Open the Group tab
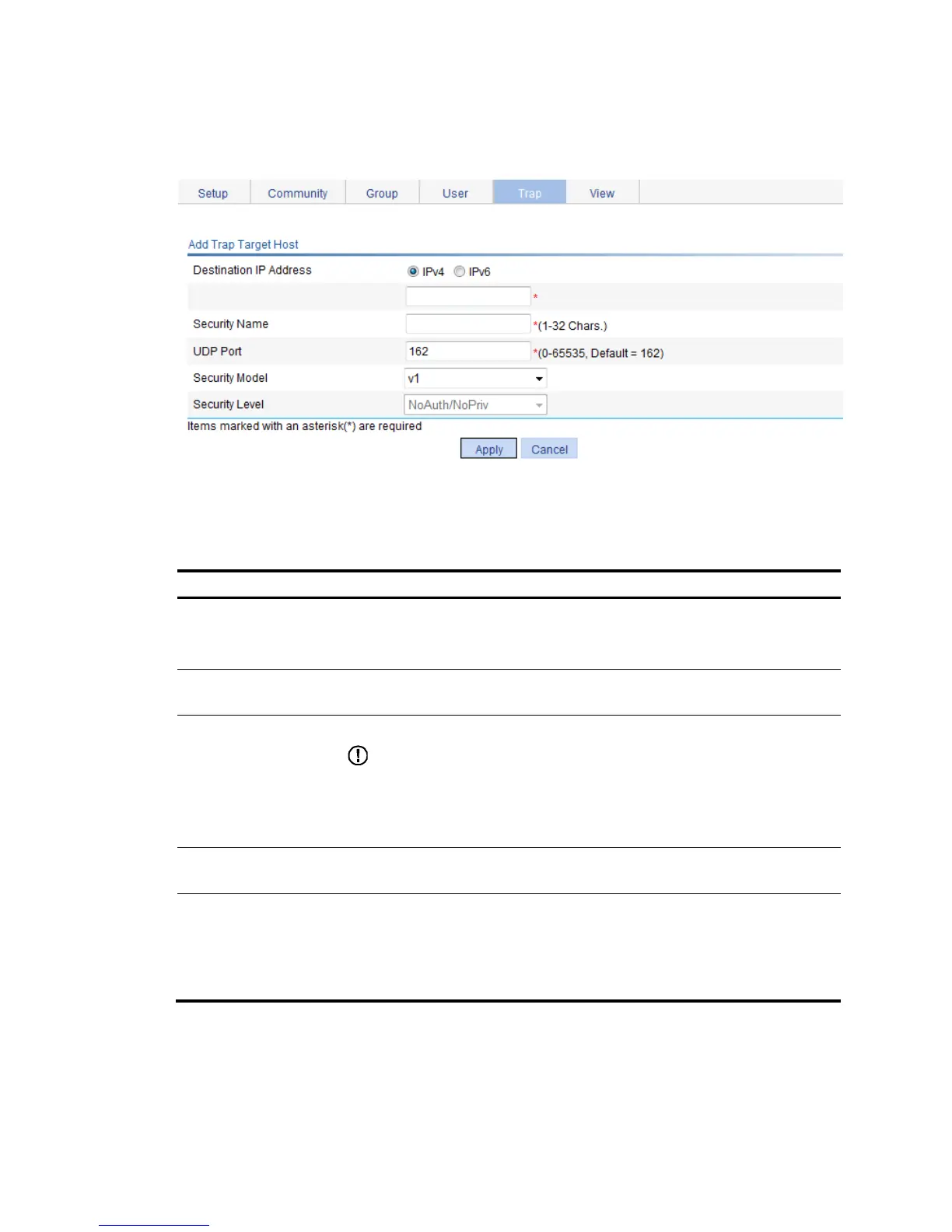The image size is (952, 1232). [x=382, y=193]
